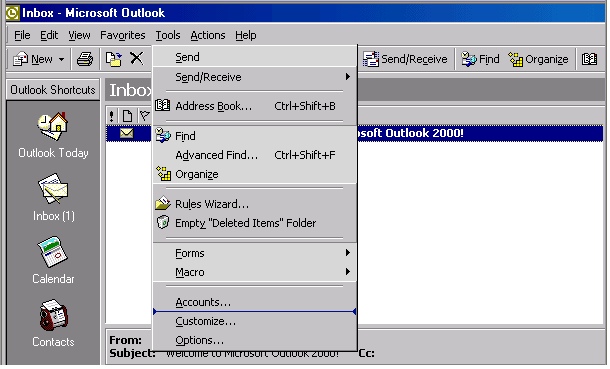Viewport: 610px width, 369px height.
Task: Choose Accounts... in Tools menu
Action: coord(255,302)
